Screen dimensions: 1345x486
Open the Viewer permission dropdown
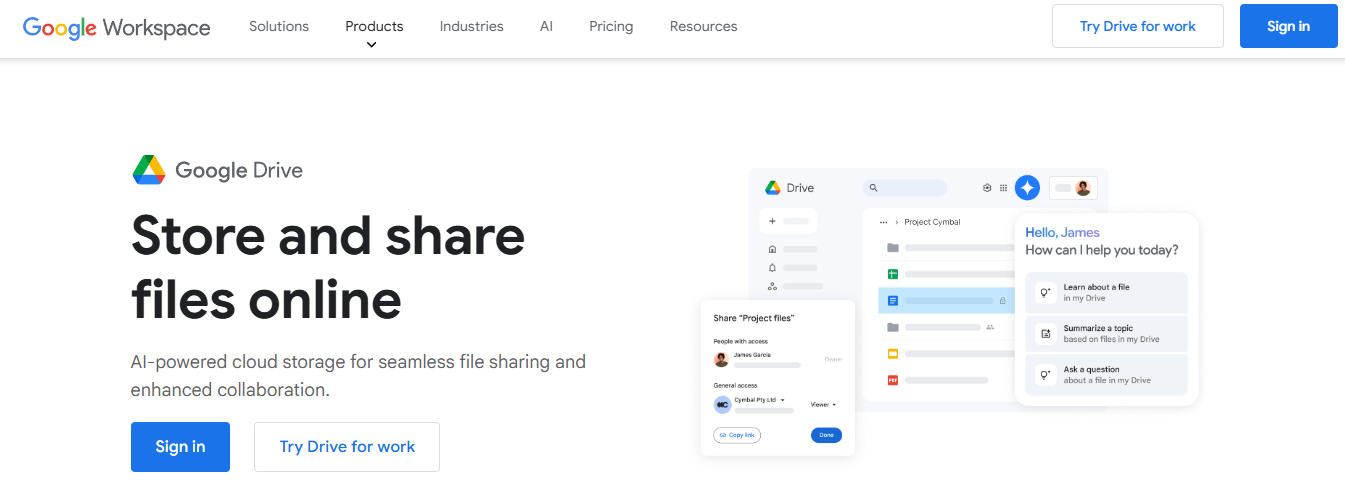(823, 404)
